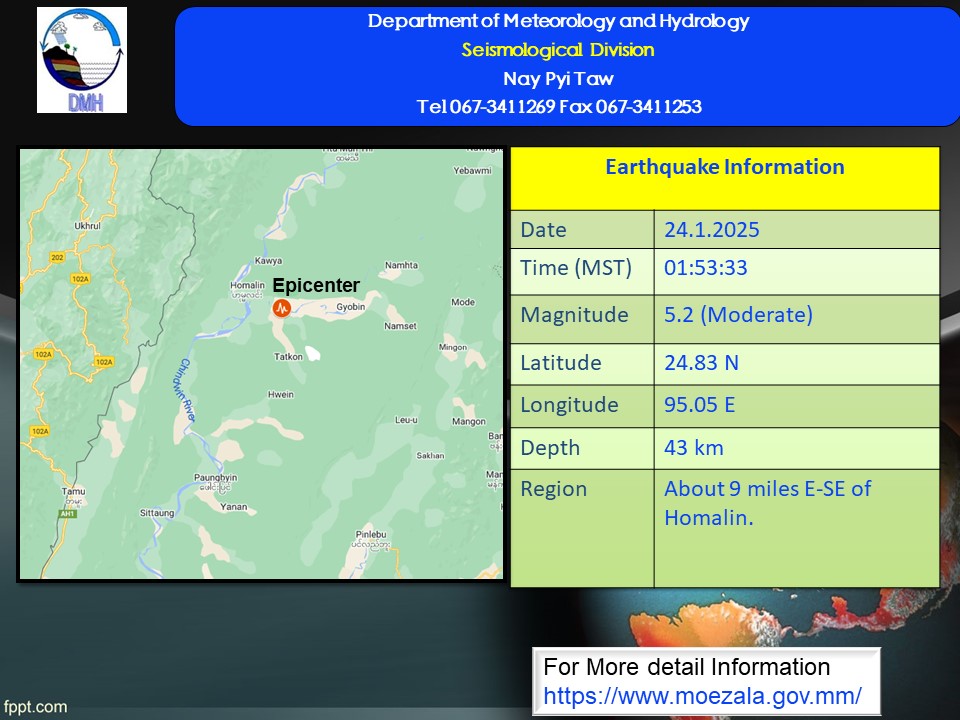Screen dimensions: 960x720
Task: Click the Ukhrul town label on the map
Action: pos(88,226)
